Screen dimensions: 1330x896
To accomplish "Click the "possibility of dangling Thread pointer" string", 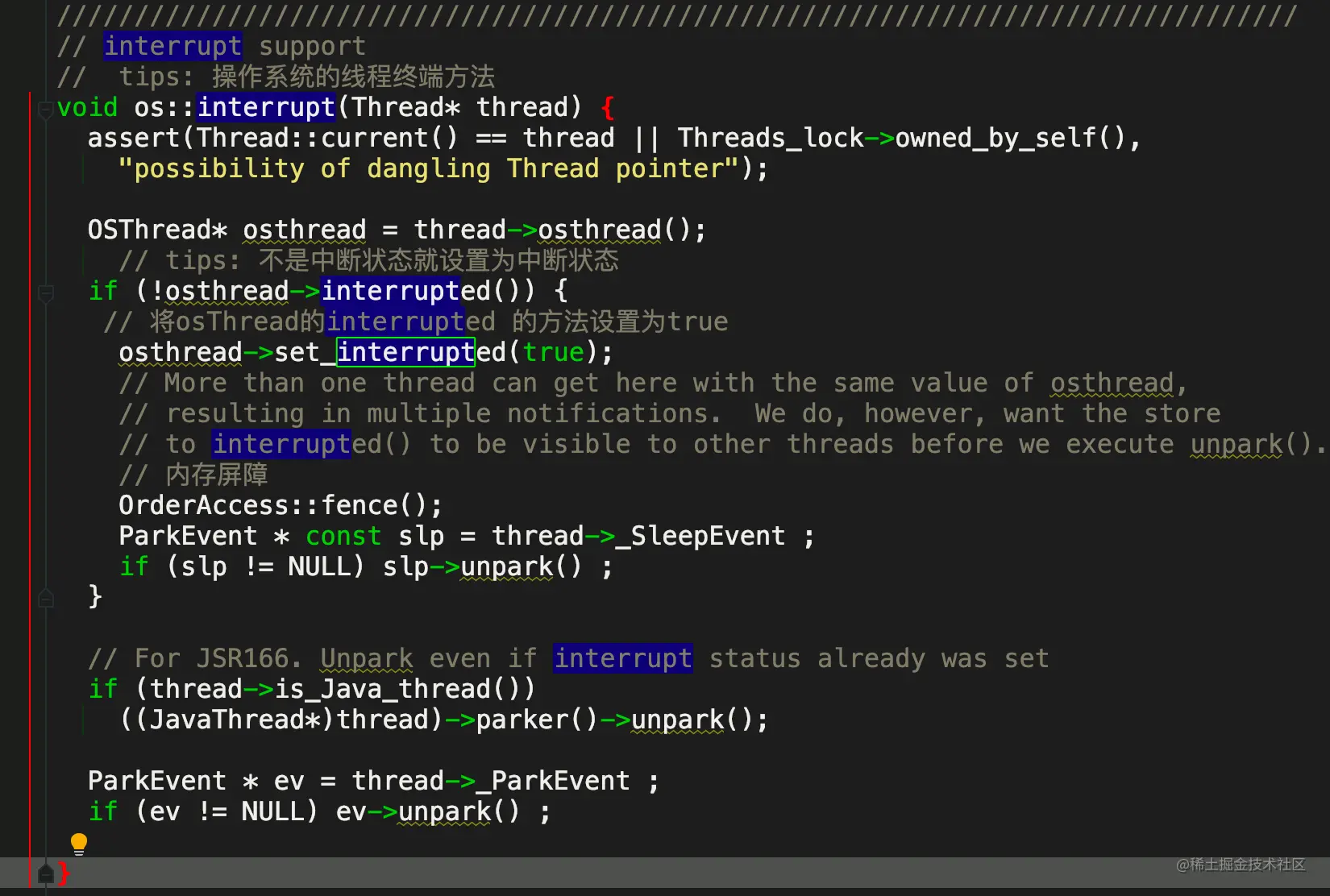I will click(x=428, y=168).
